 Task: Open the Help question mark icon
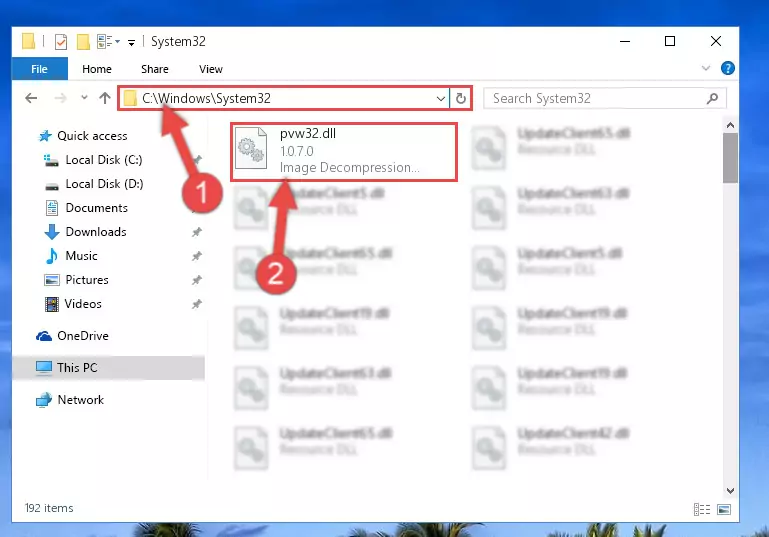click(x=727, y=68)
